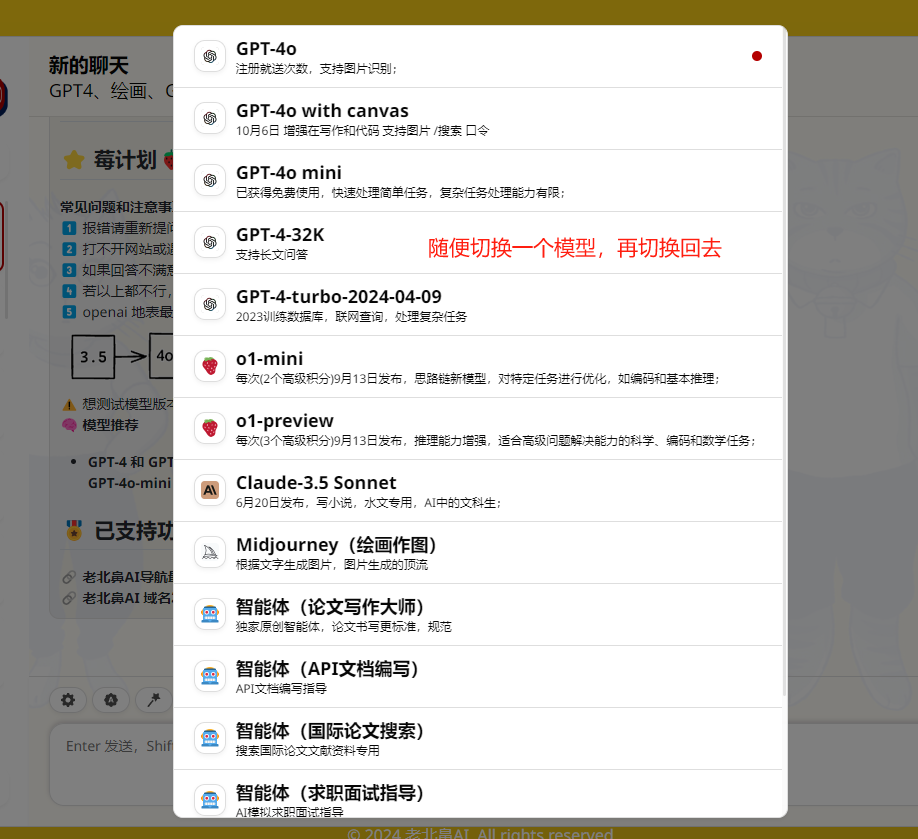This screenshot has width=918, height=839.
Task: Click the warning triangle icon beside 想测试模型版本
Action: pos(69,405)
